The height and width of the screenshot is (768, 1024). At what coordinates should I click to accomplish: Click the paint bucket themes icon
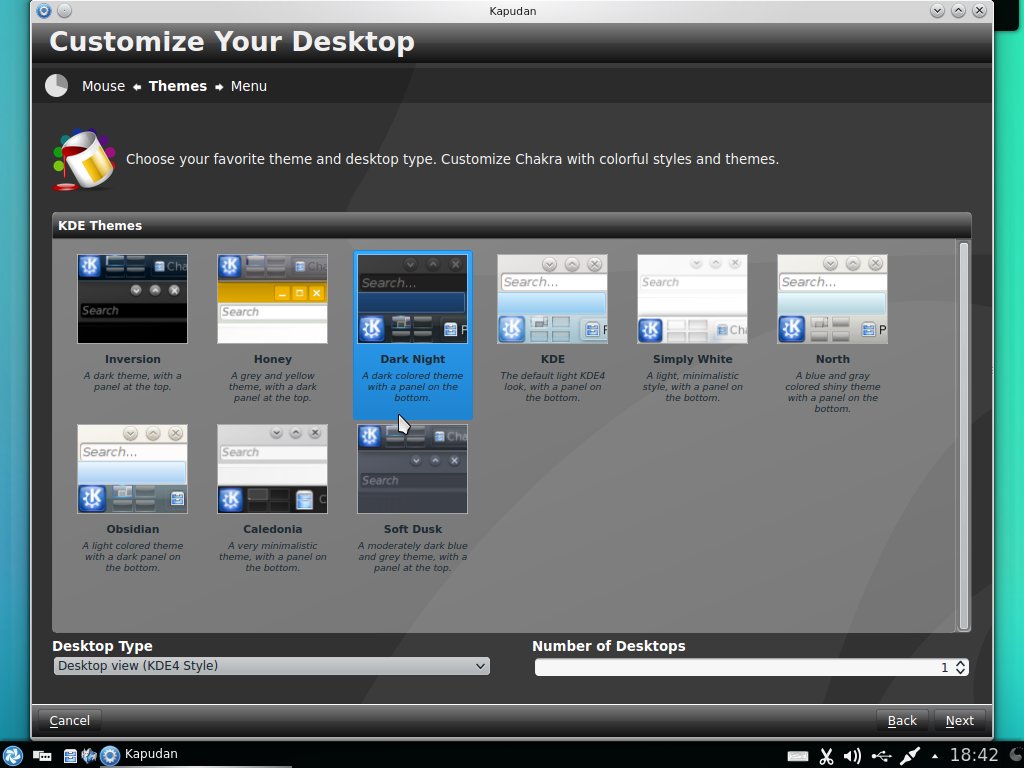click(x=84, y=159)
